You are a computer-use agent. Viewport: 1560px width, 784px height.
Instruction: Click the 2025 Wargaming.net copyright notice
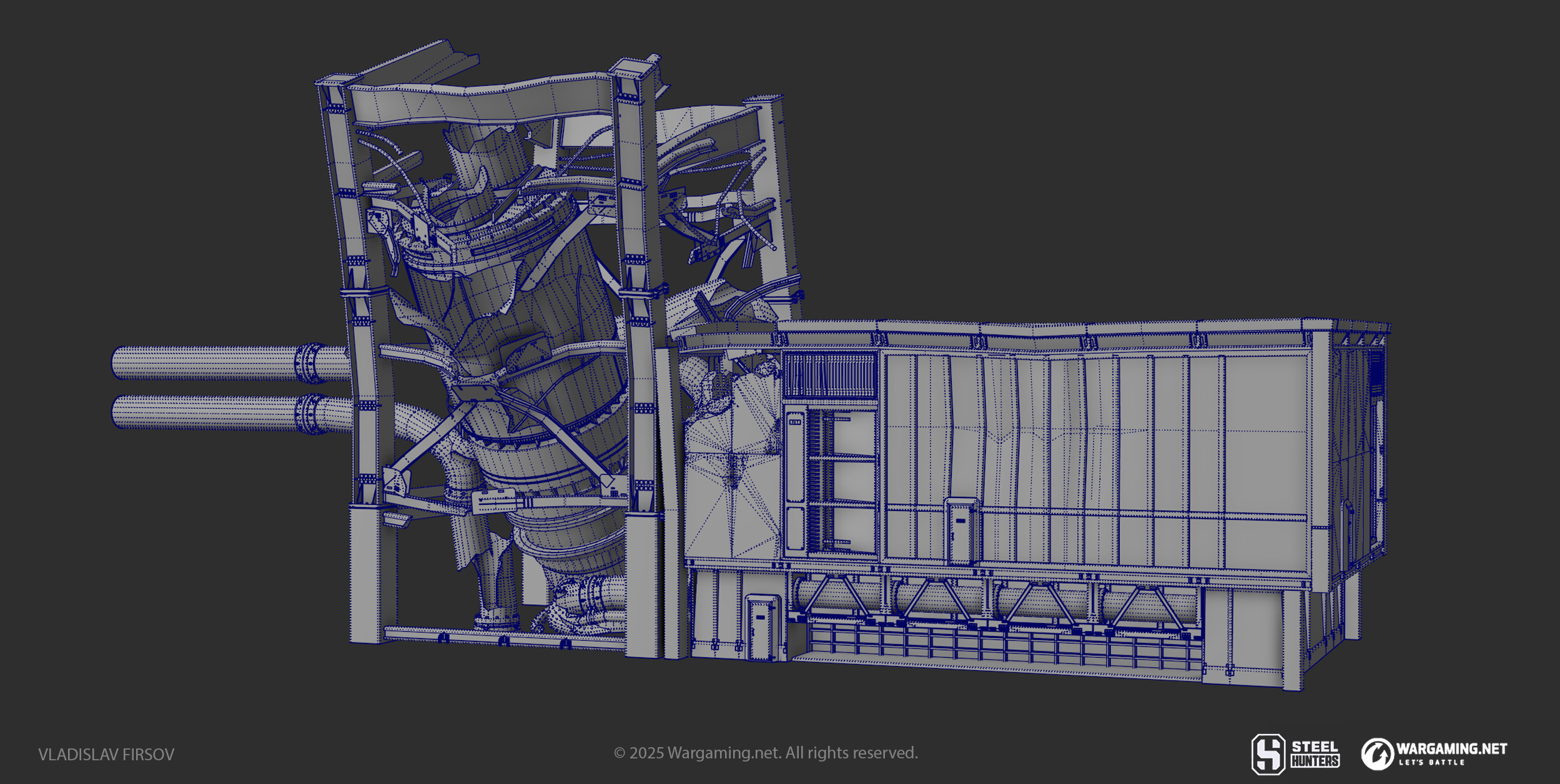pyautogui.click(x=766, y=753)
